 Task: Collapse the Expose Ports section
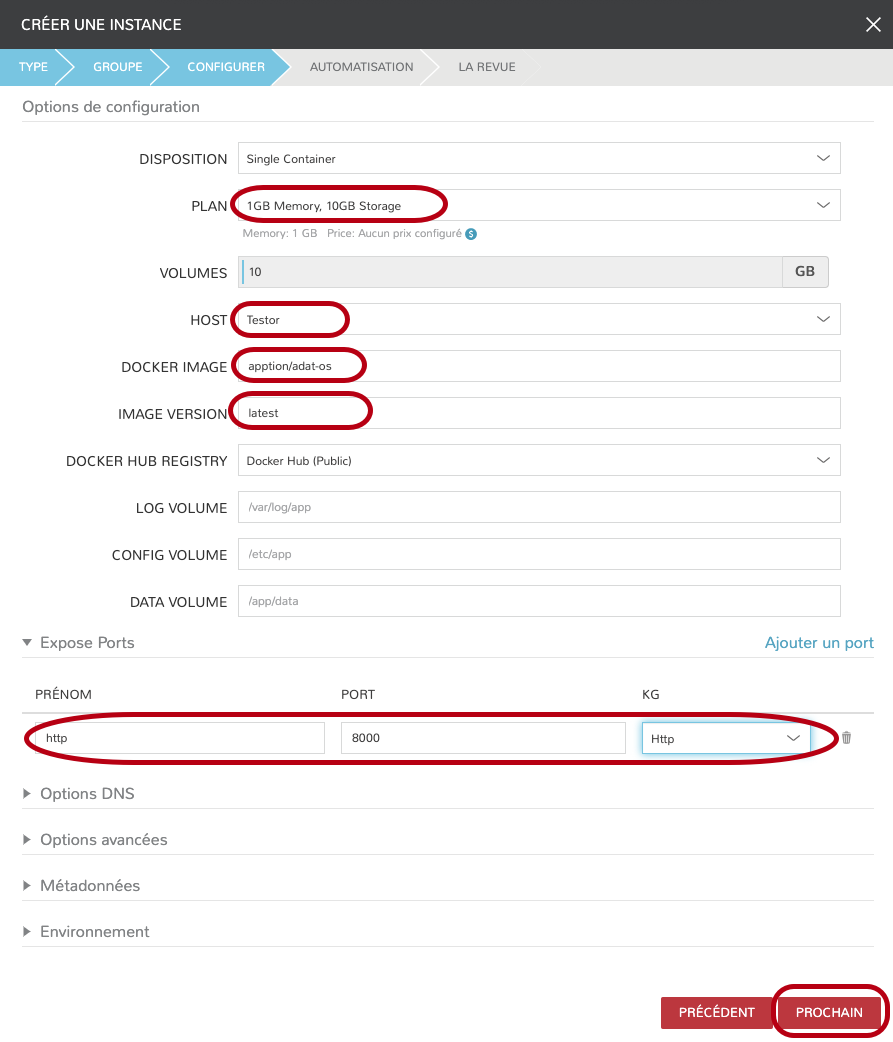(28, 643)
